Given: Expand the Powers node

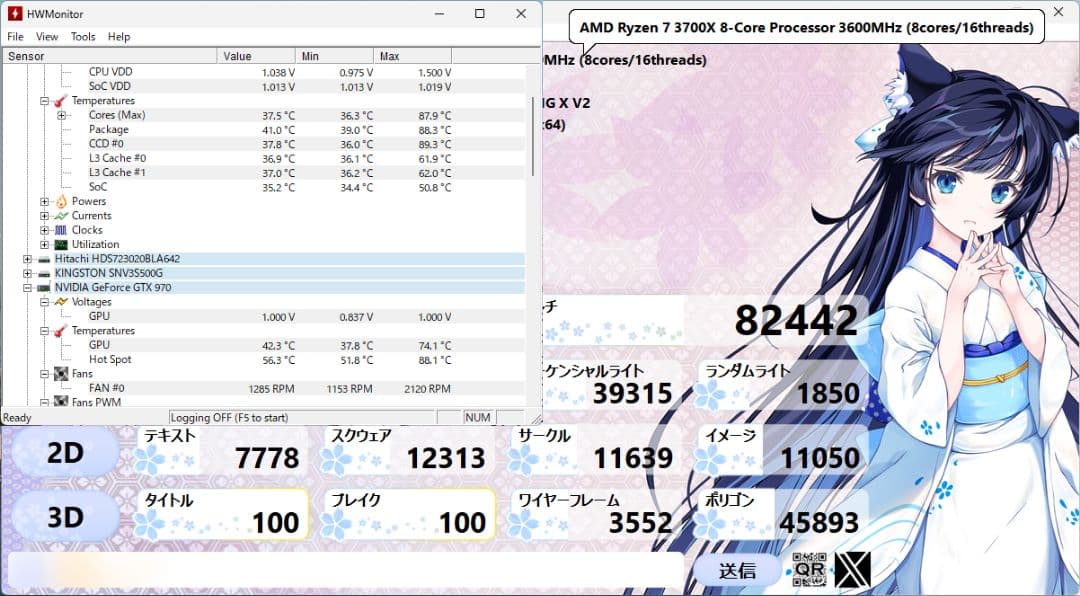Looking at the screenshot, I should click(x=44, y=202).
